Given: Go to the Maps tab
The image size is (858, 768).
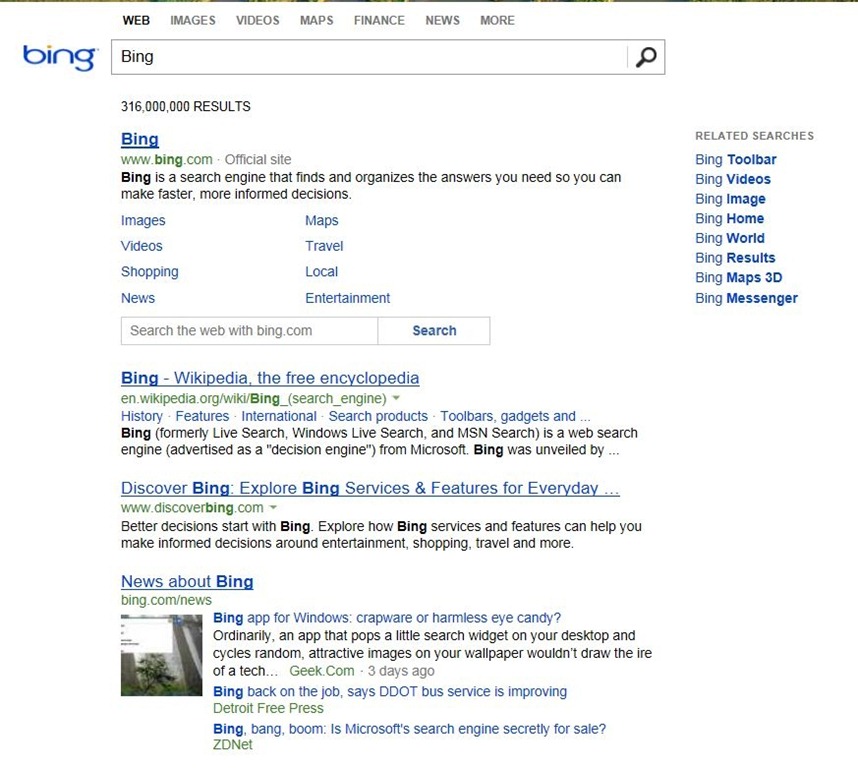Looking at the screenshot, I should tap(316, 20).
